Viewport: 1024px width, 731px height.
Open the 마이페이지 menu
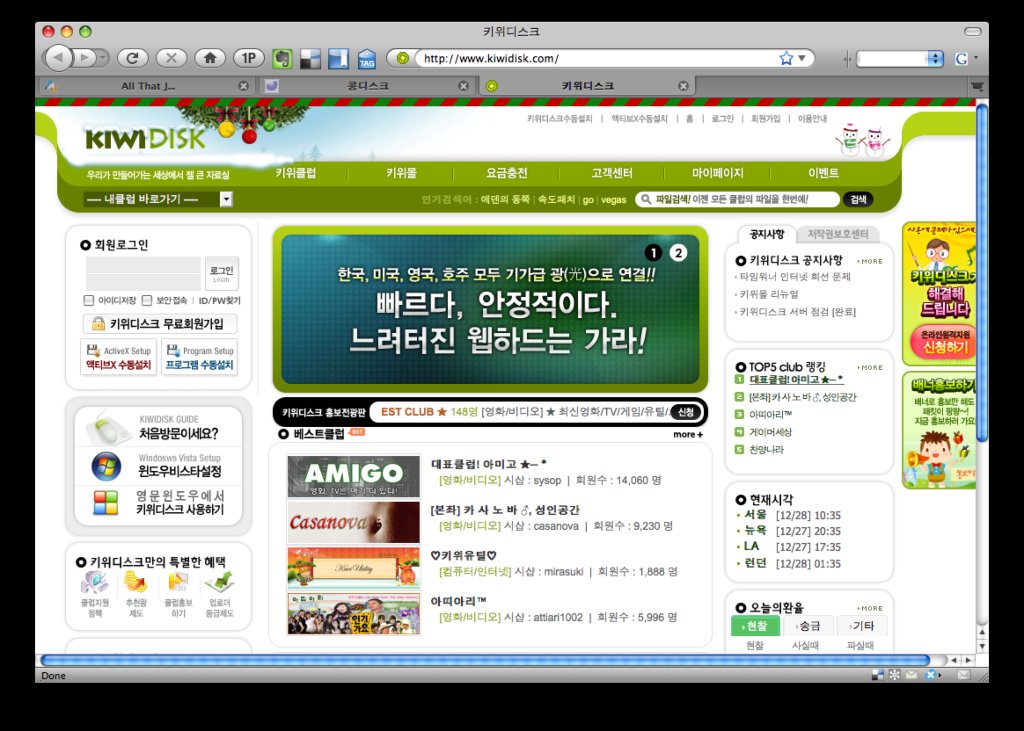pyautogui.click(x=718, y=173)
